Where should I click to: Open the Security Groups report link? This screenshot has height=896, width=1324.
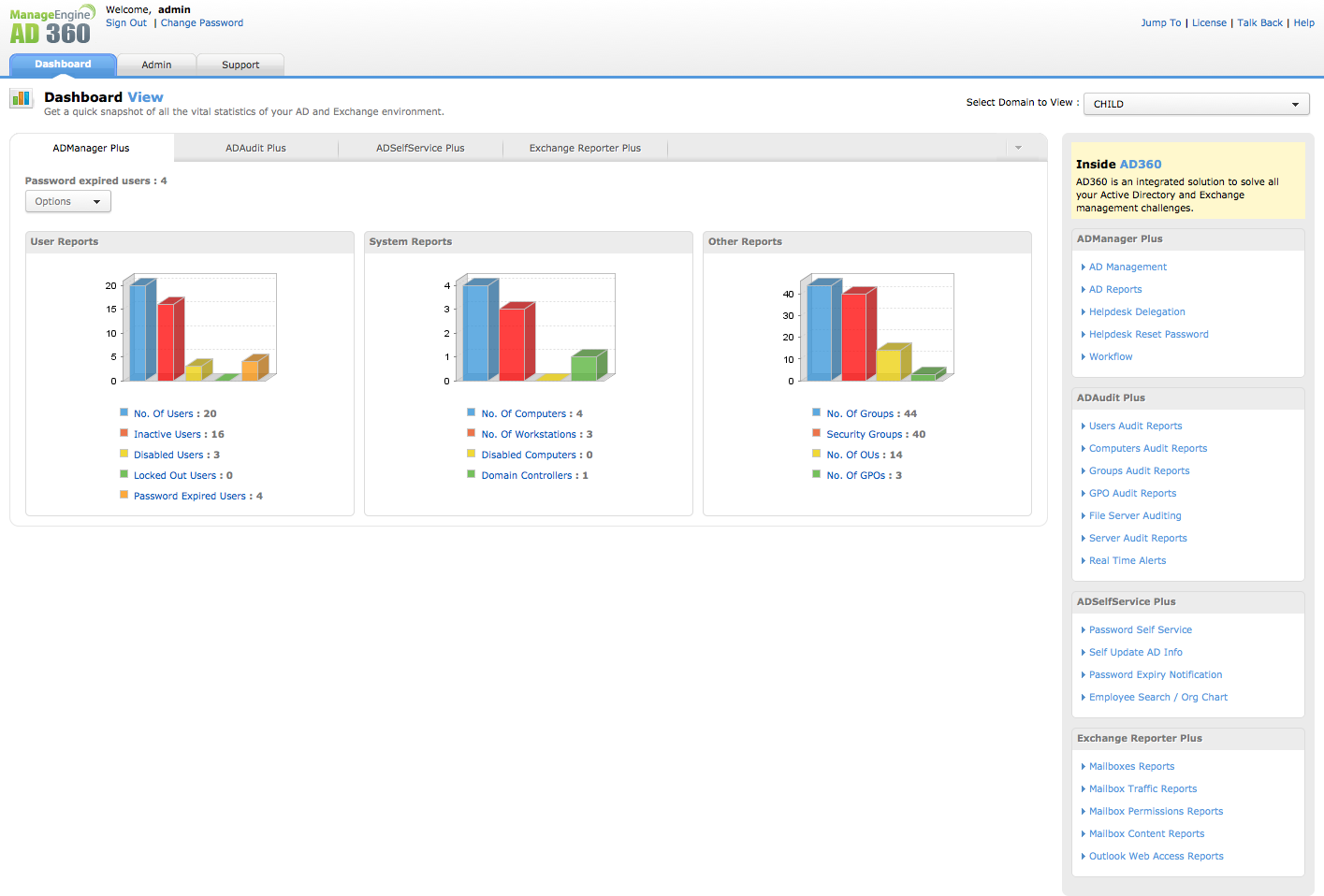865,434
